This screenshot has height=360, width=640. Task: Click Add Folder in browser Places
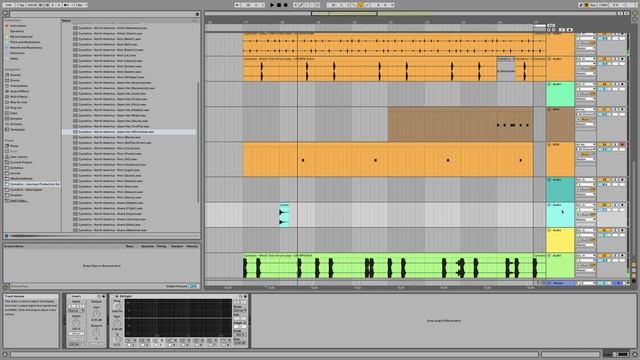(19, 200)
